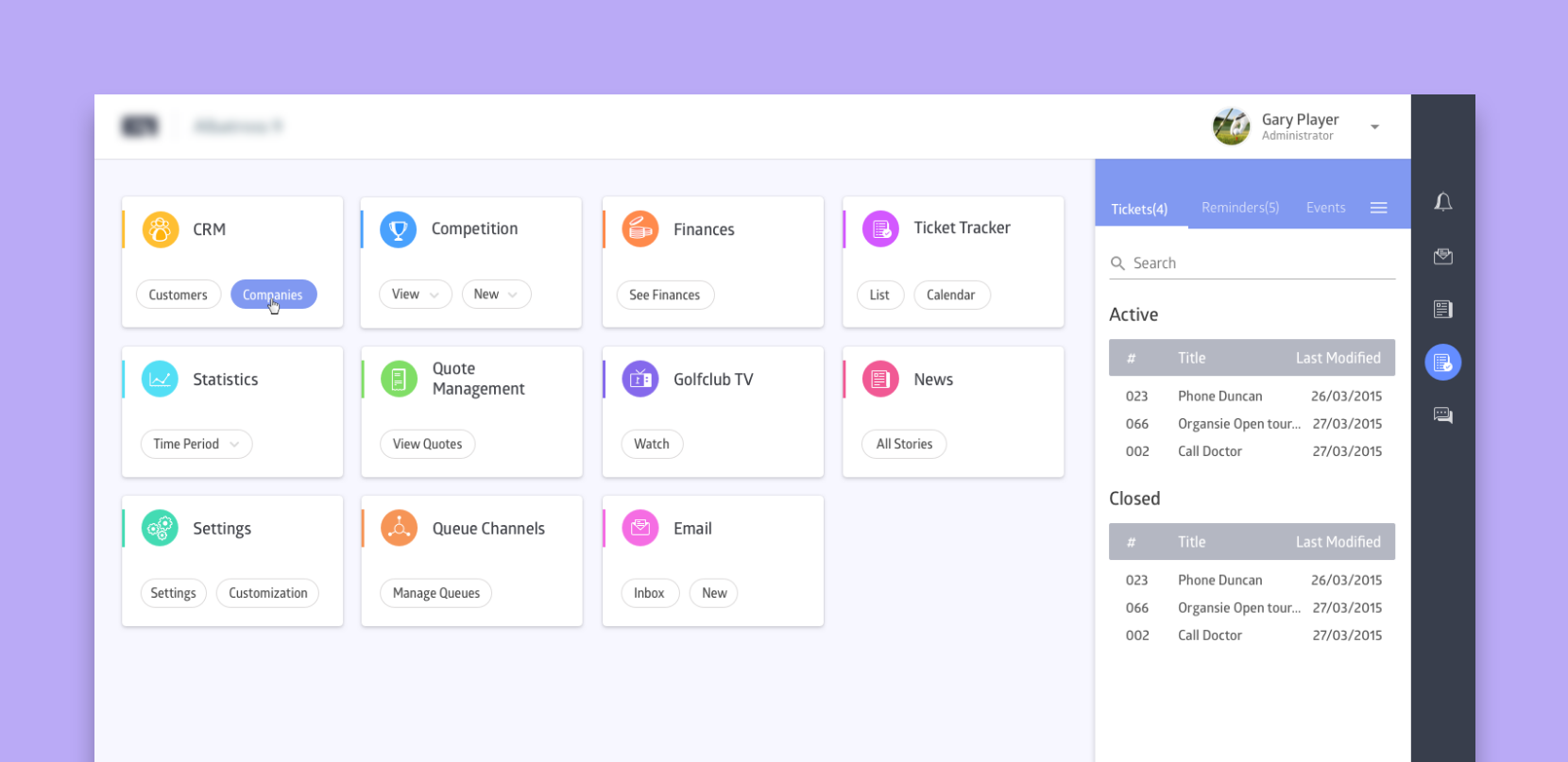Click the Ticket Tracker icon

coord(880,229)
